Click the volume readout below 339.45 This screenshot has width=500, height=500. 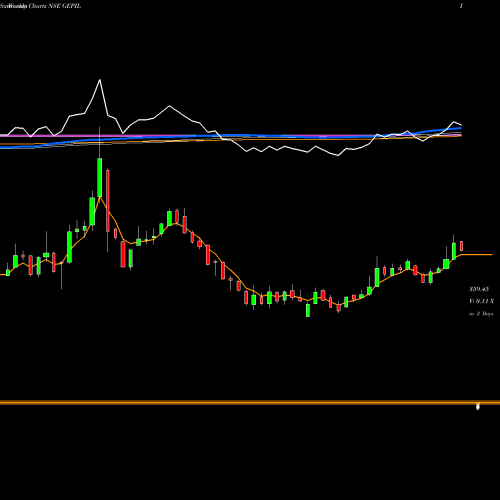click(x=481, y=301)
